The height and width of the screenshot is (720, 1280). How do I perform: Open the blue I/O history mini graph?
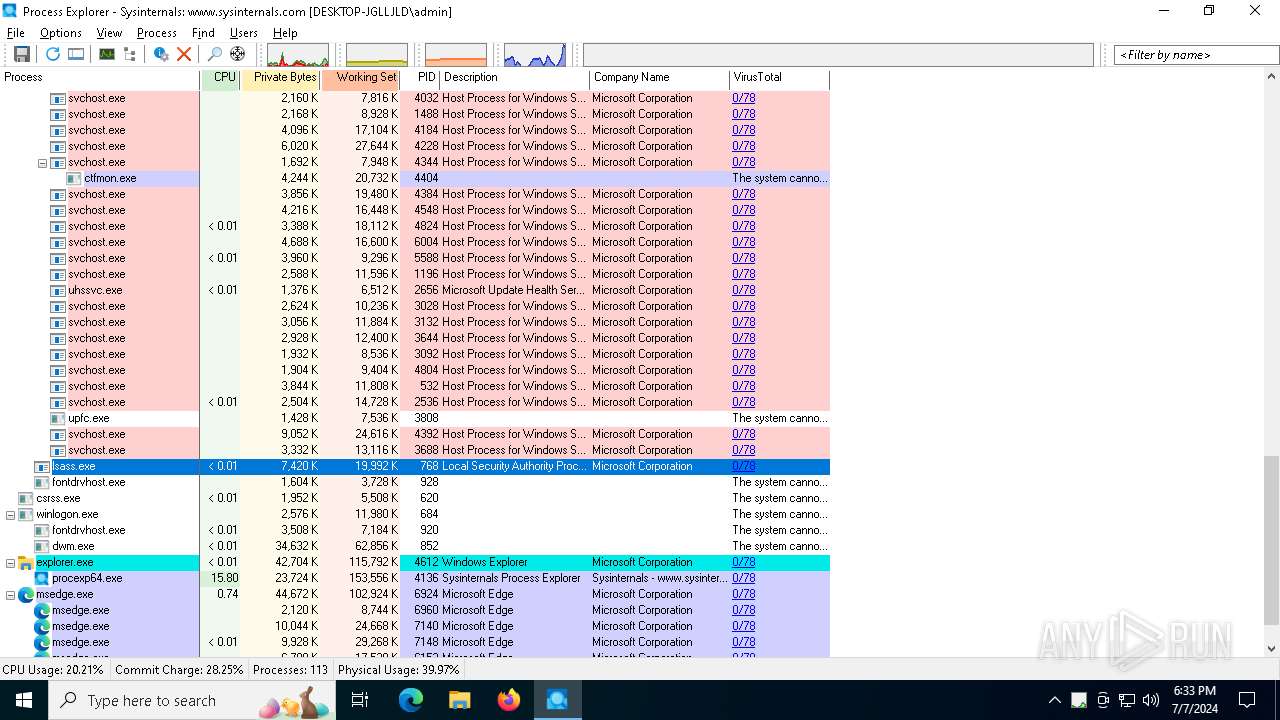point(535,55)
